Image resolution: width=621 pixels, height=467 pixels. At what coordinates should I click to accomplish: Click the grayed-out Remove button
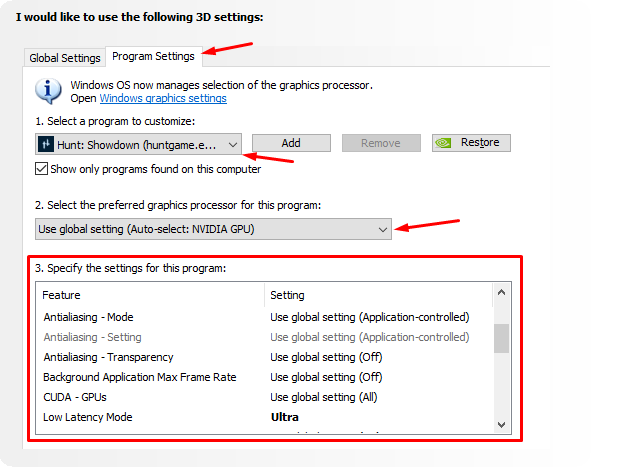[x=381, y=143]
